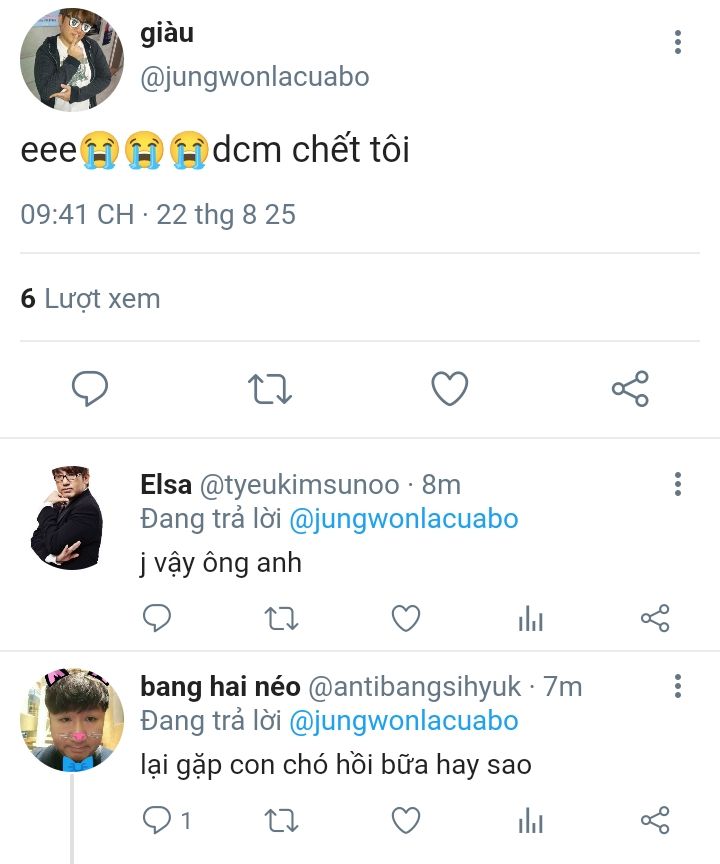View analytics for Elsa's reply
Viewport: 720px width, 864px height.
pyautogui.click(x=530, y=620)
